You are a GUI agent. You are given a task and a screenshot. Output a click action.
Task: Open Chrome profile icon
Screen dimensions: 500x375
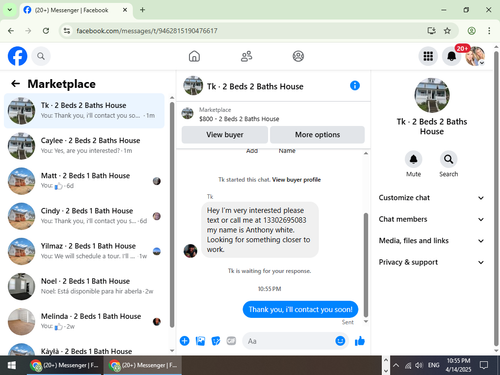471,31
